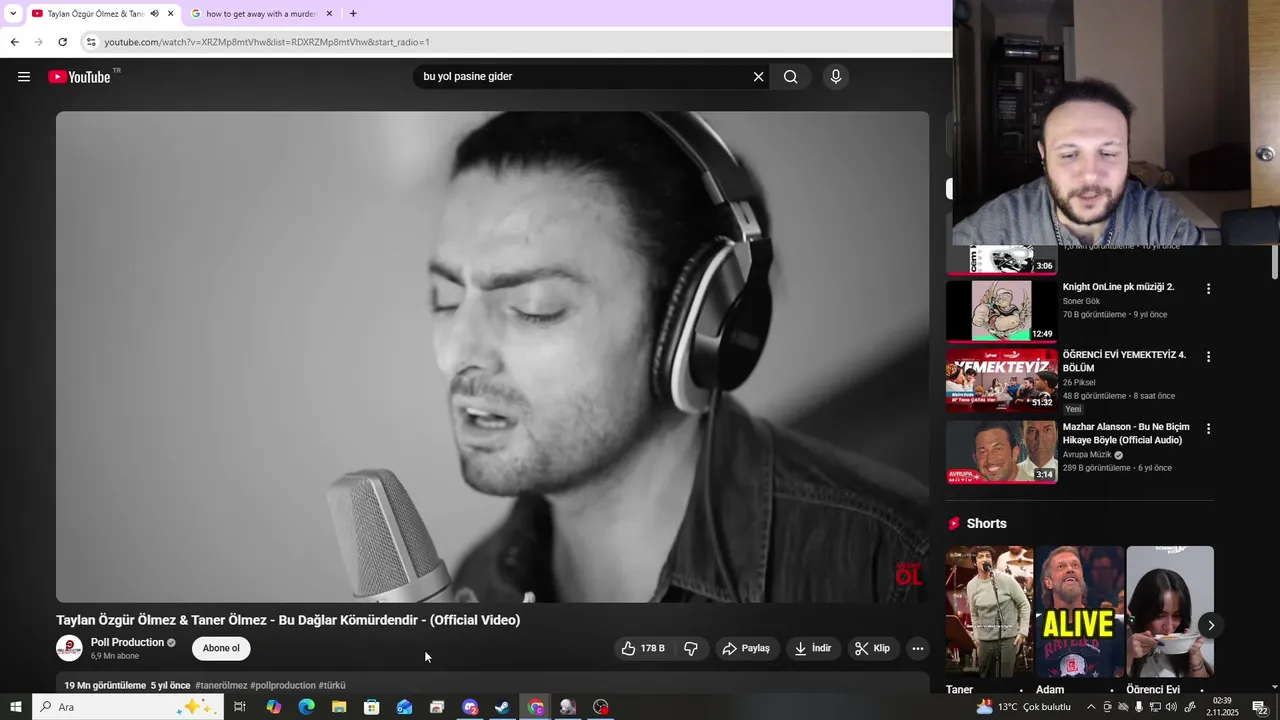Open options for the Mazhar Alanson video

click(x=1208, y=429)
